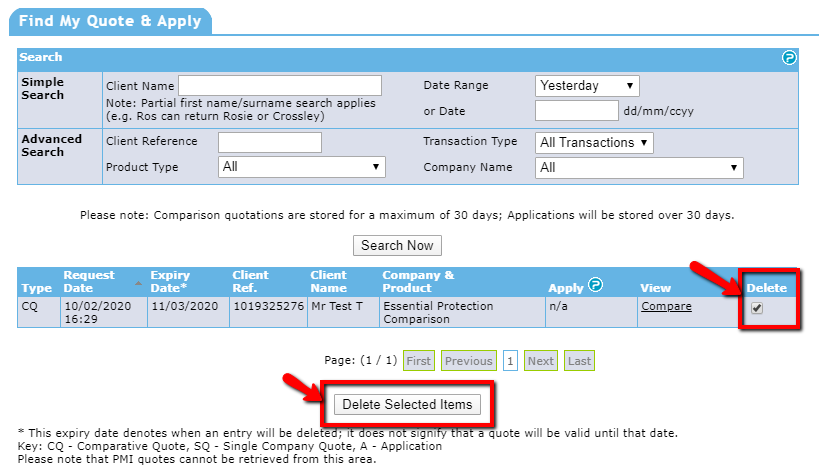
Task: Focus the Client Name text field
Action: coord(280,86)
